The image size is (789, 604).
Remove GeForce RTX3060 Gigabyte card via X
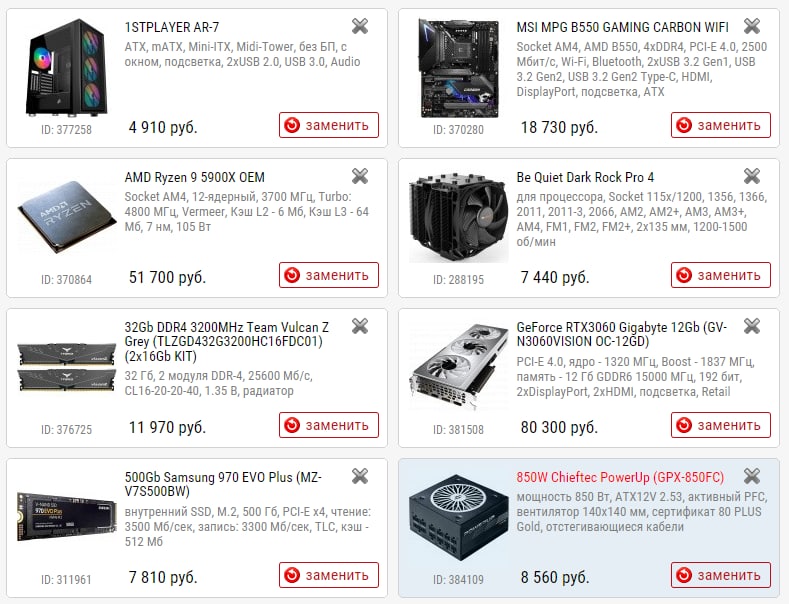click(x=752, y=326)
